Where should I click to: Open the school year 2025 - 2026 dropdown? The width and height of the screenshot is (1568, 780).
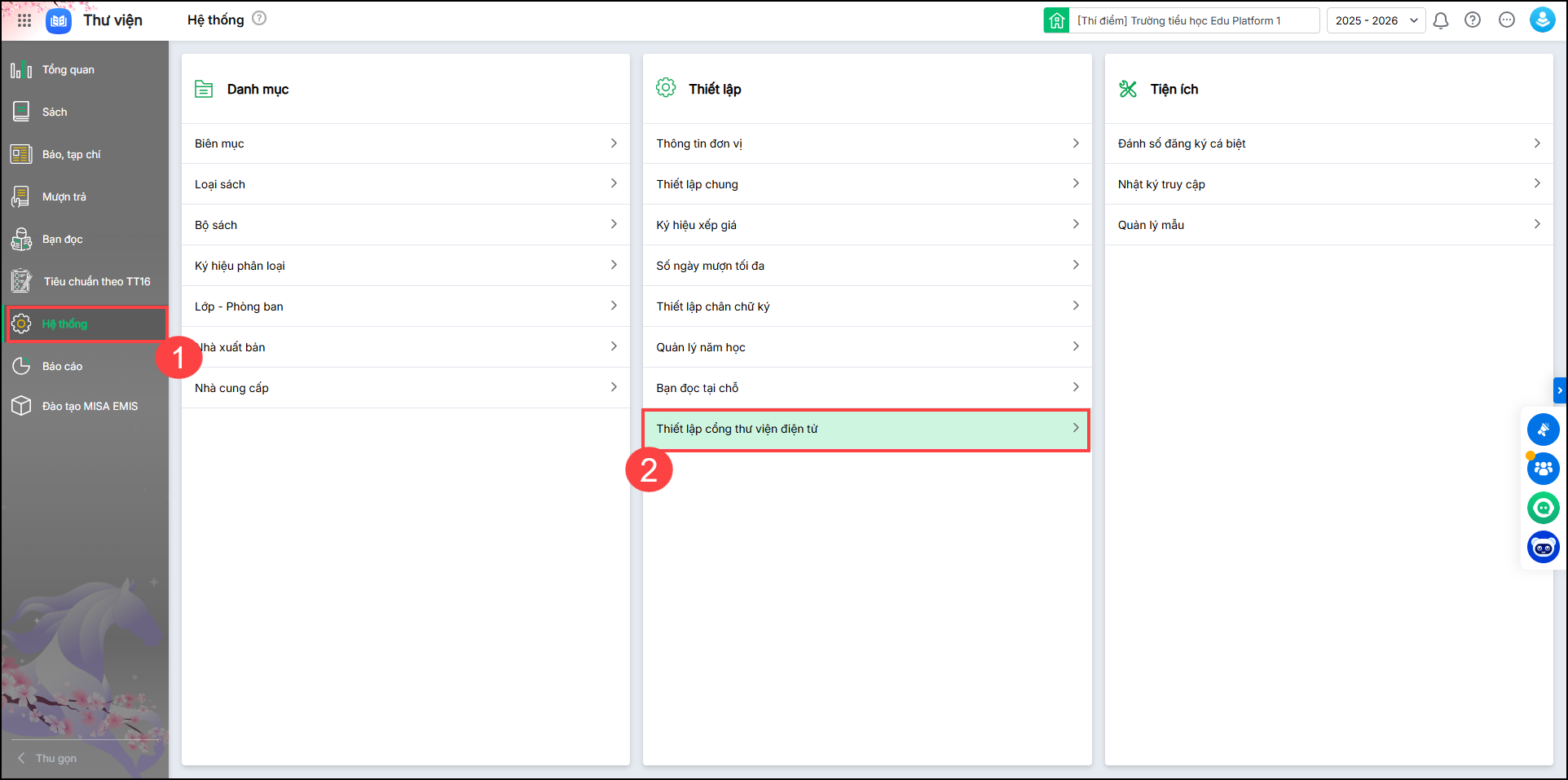pos(1376,20)
